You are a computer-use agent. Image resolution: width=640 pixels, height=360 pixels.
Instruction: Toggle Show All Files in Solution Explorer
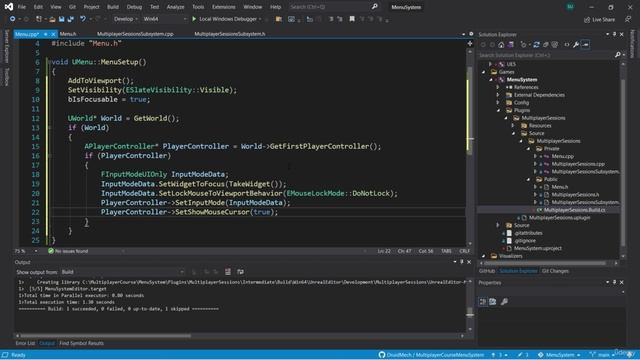tap(555, 45)
